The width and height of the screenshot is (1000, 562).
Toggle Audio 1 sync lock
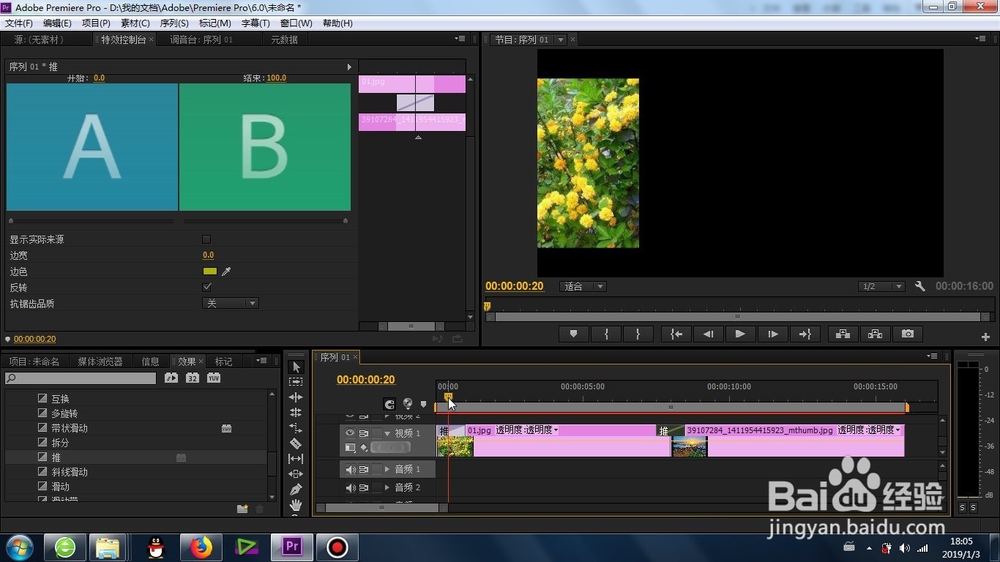tap(364, 470)
